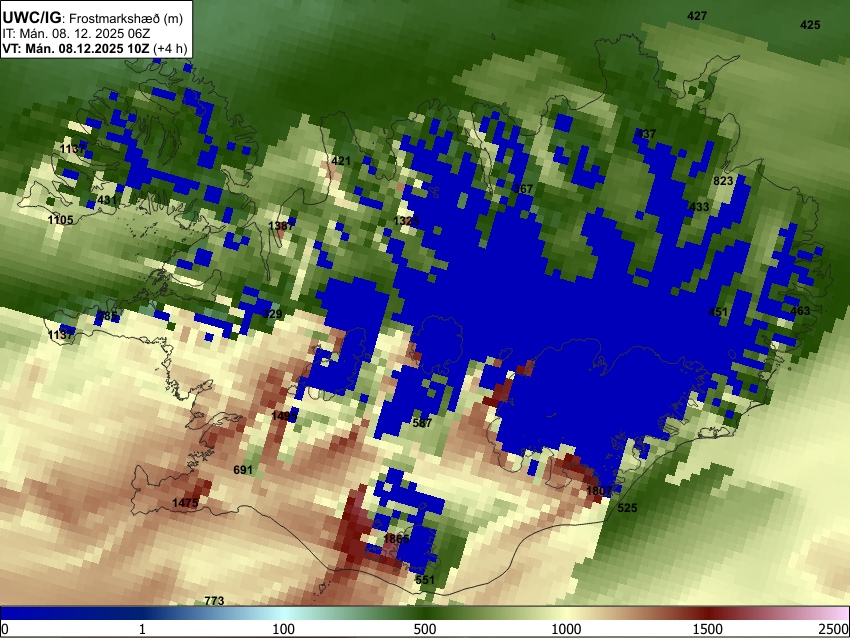
Task: Click the map value 1387
Action: (282, 225)
